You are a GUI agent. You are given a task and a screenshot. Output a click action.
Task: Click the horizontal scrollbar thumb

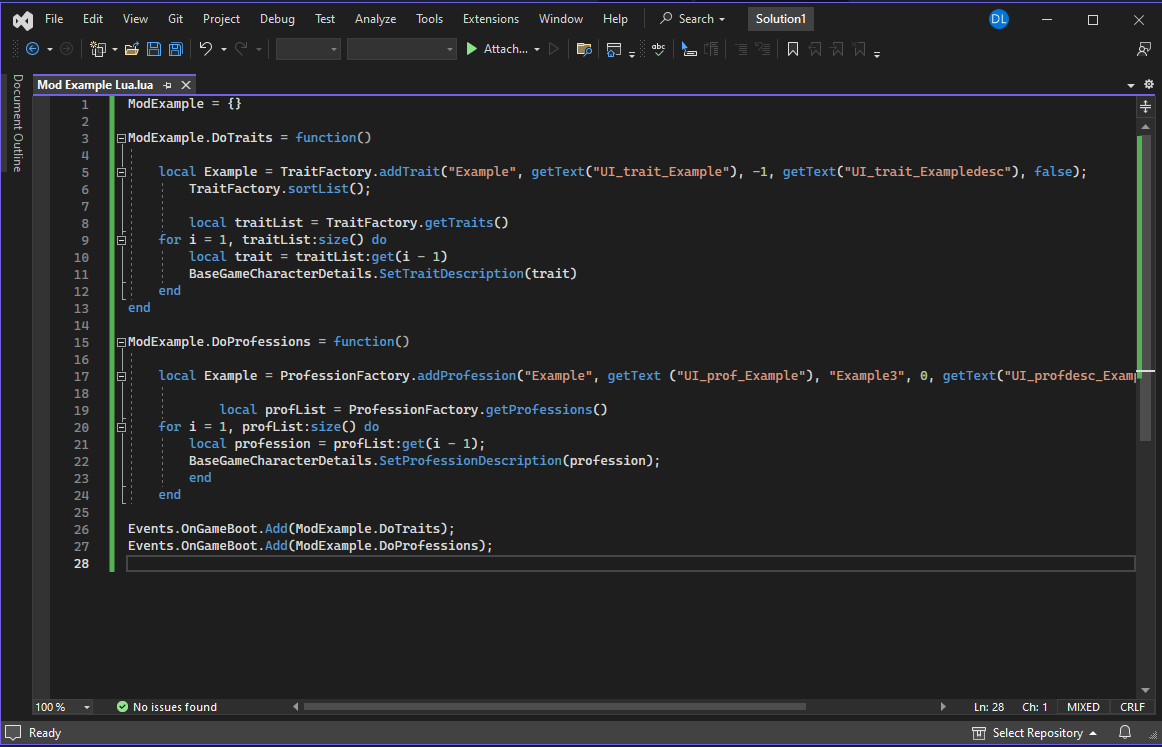tap(555, 707)
